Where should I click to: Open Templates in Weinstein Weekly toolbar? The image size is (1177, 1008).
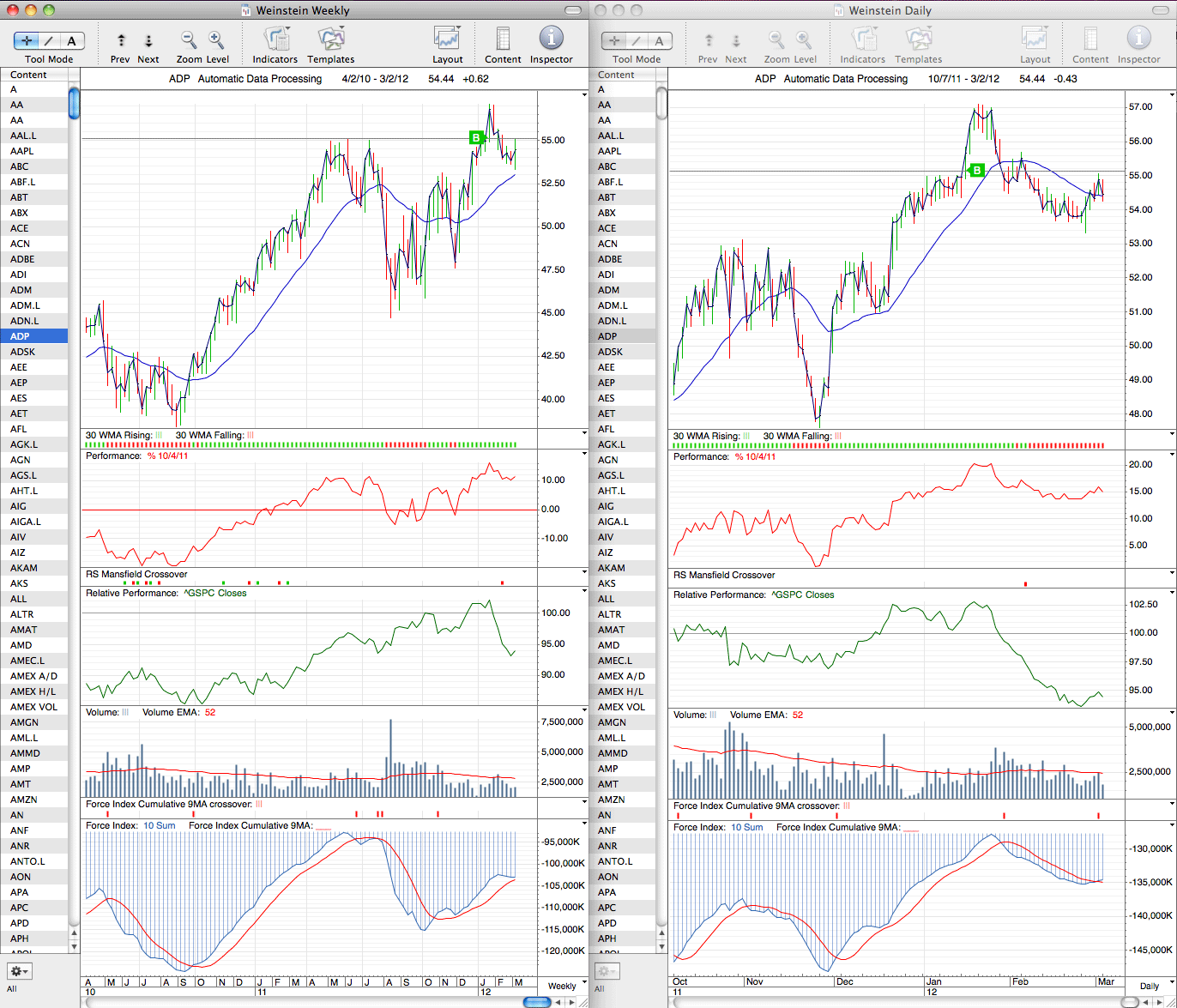point(330,39)
